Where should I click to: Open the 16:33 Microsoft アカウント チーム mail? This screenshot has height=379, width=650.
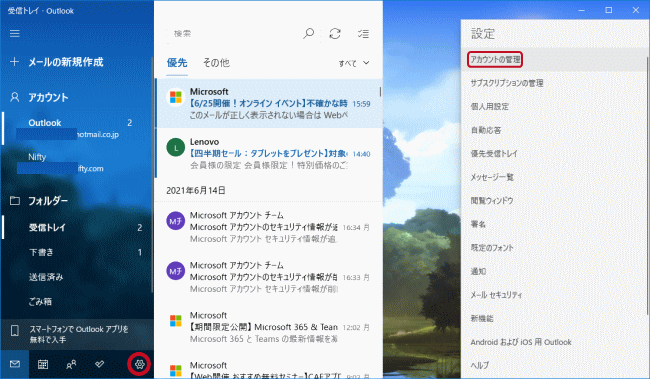coord(269,277)
